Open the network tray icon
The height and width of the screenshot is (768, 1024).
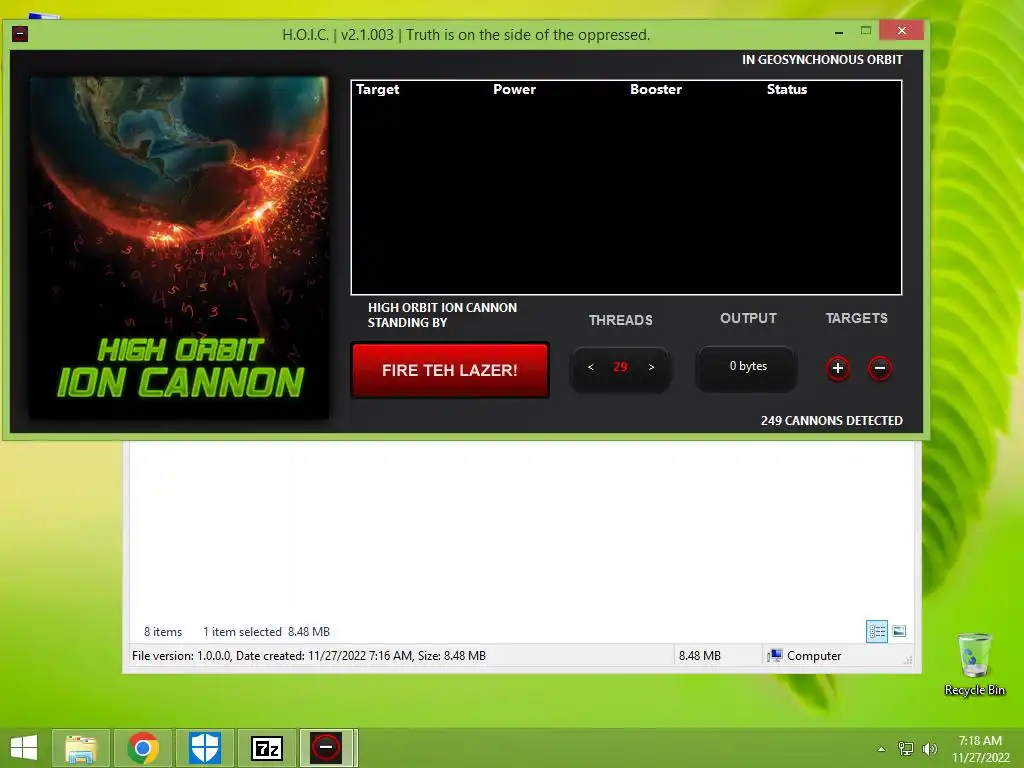pos(906,749)
